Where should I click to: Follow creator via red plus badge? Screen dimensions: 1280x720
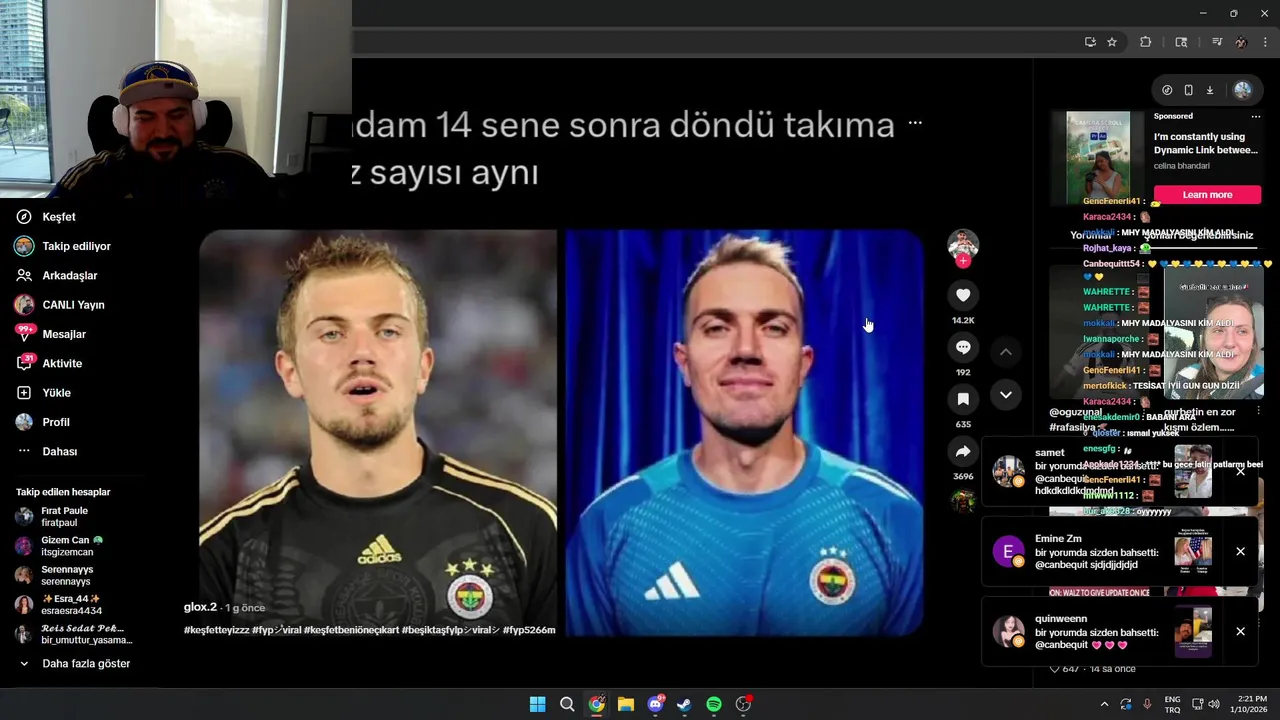click(x=963, y=261)
